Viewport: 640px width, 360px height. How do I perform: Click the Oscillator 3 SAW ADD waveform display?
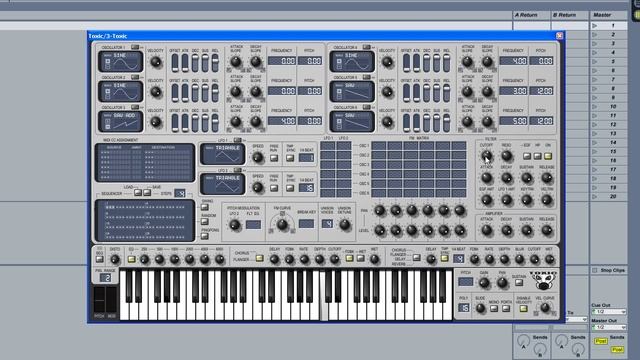click(x=121, y=121)
